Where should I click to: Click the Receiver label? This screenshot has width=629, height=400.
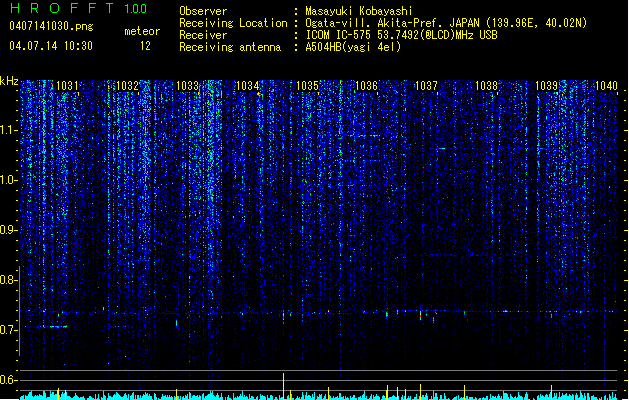coord(203,35)
